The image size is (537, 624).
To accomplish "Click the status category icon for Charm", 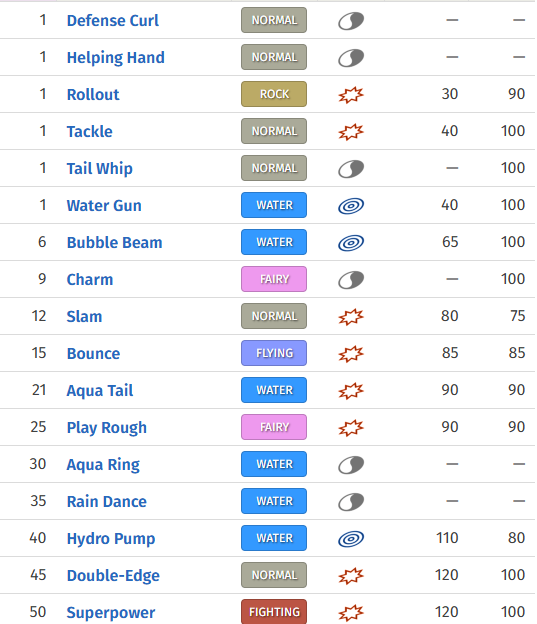I will click(x=351, y=280).
